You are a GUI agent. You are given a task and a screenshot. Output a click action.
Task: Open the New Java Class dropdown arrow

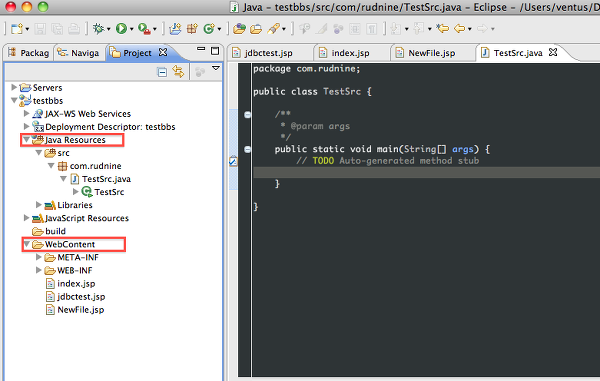point(219,29)
